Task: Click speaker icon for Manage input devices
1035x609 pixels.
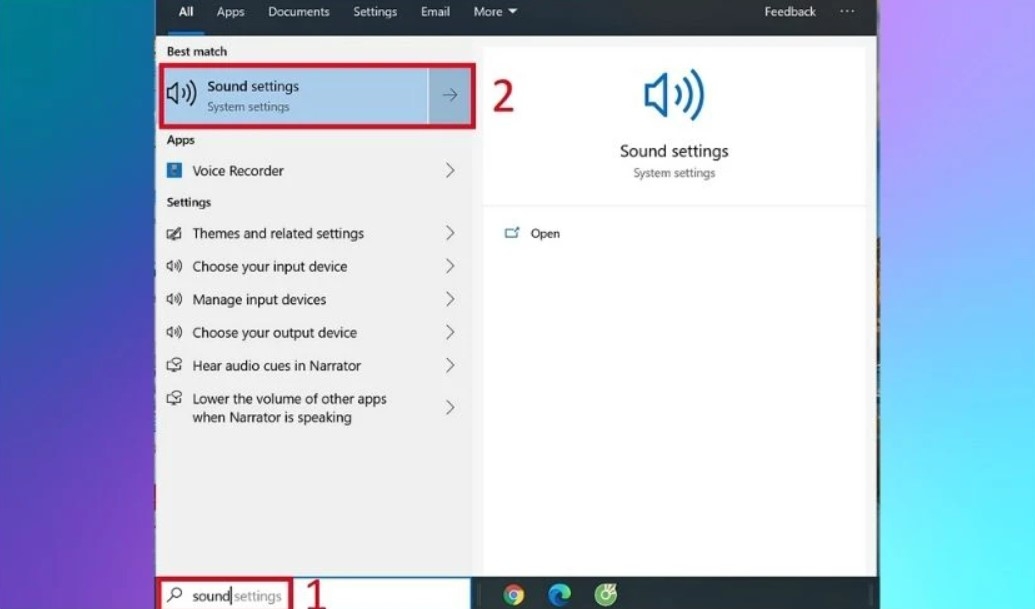Action: 174,299
